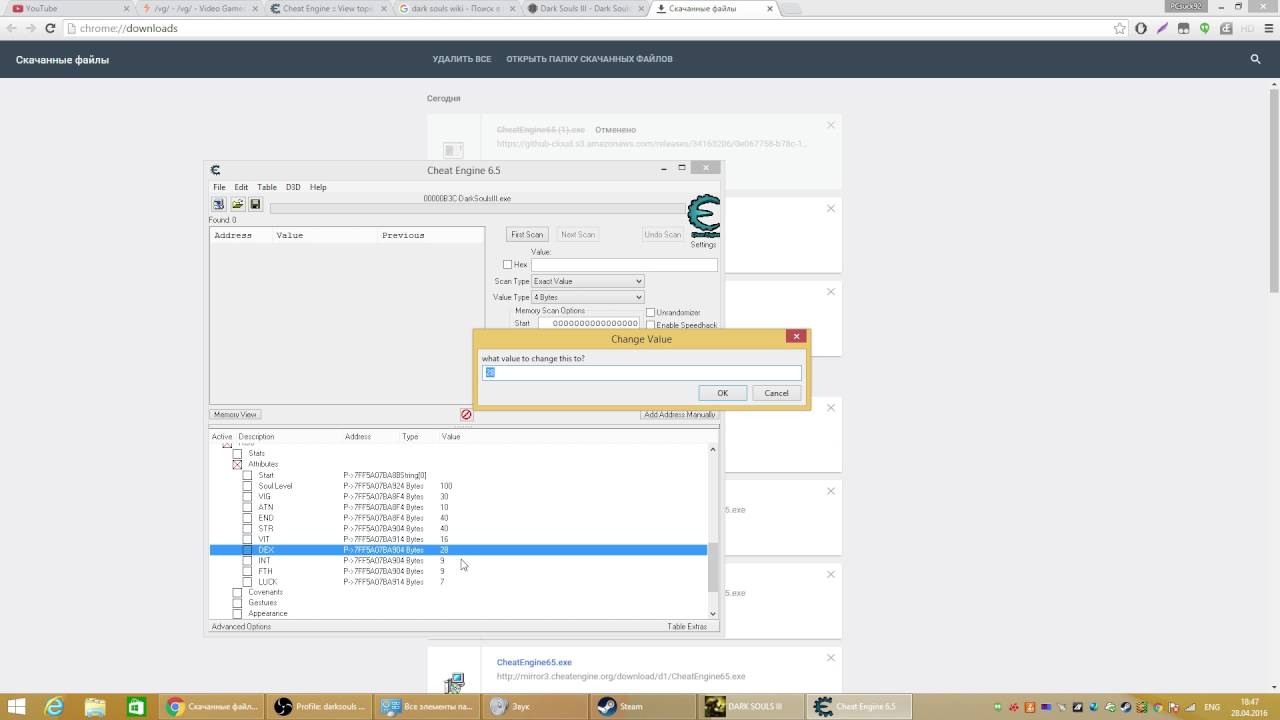Click the open folder icon in Cheat Engine toolbar
This screenshot has width=1280, height=720.
pyautogui.click(x=237, y=204)
